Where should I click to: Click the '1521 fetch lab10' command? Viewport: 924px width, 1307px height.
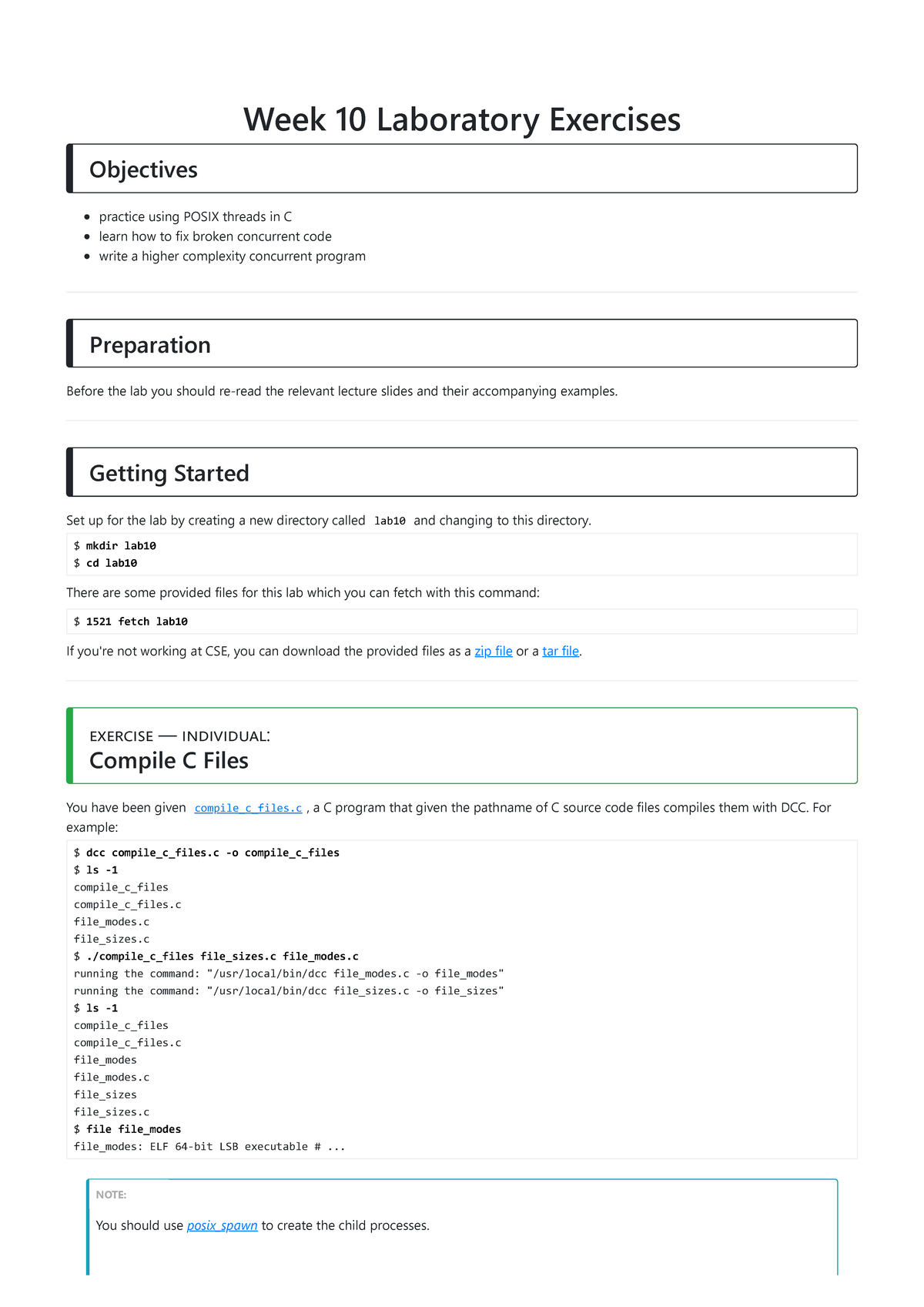137,622
